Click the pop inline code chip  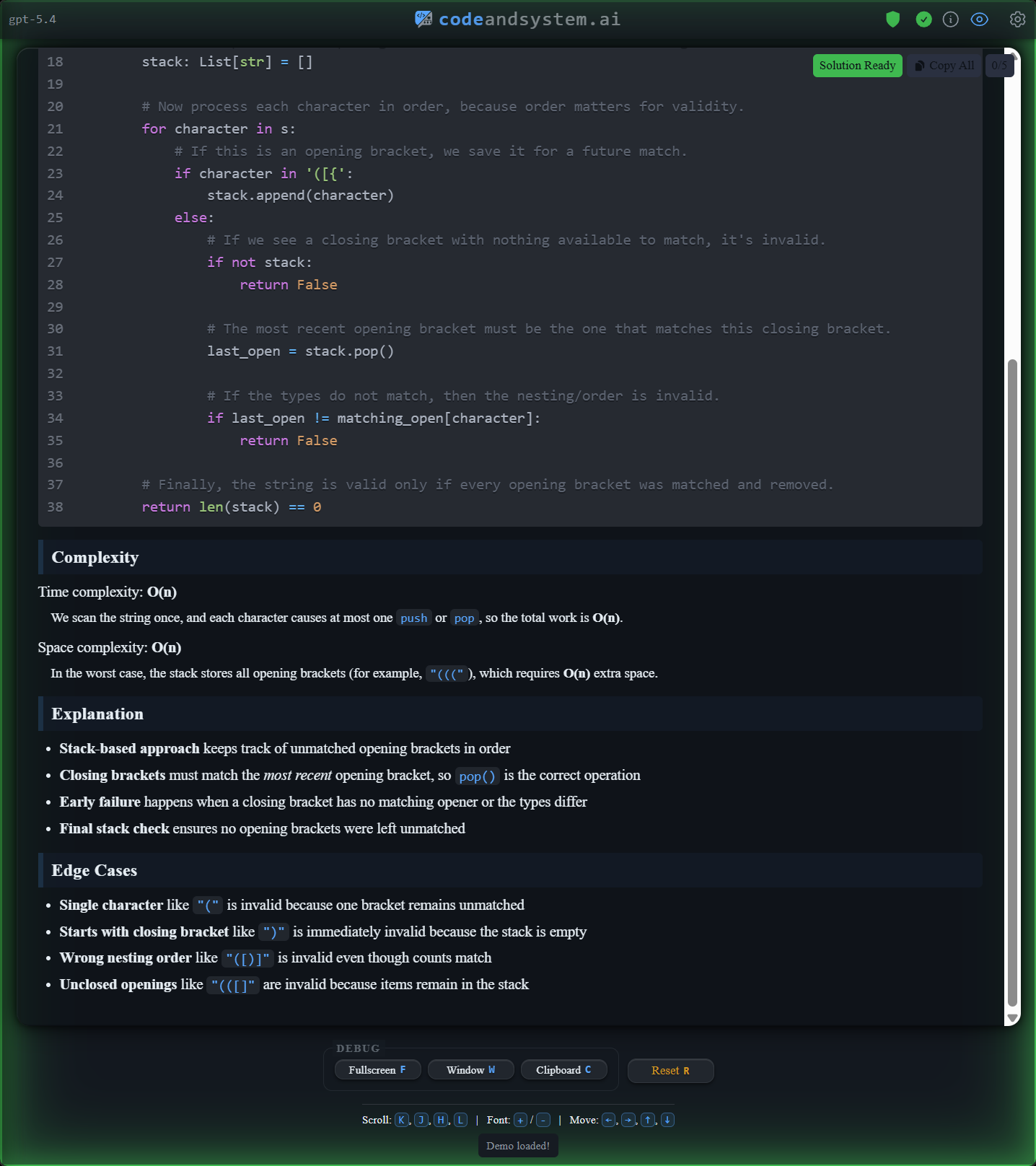coord(464,618)
